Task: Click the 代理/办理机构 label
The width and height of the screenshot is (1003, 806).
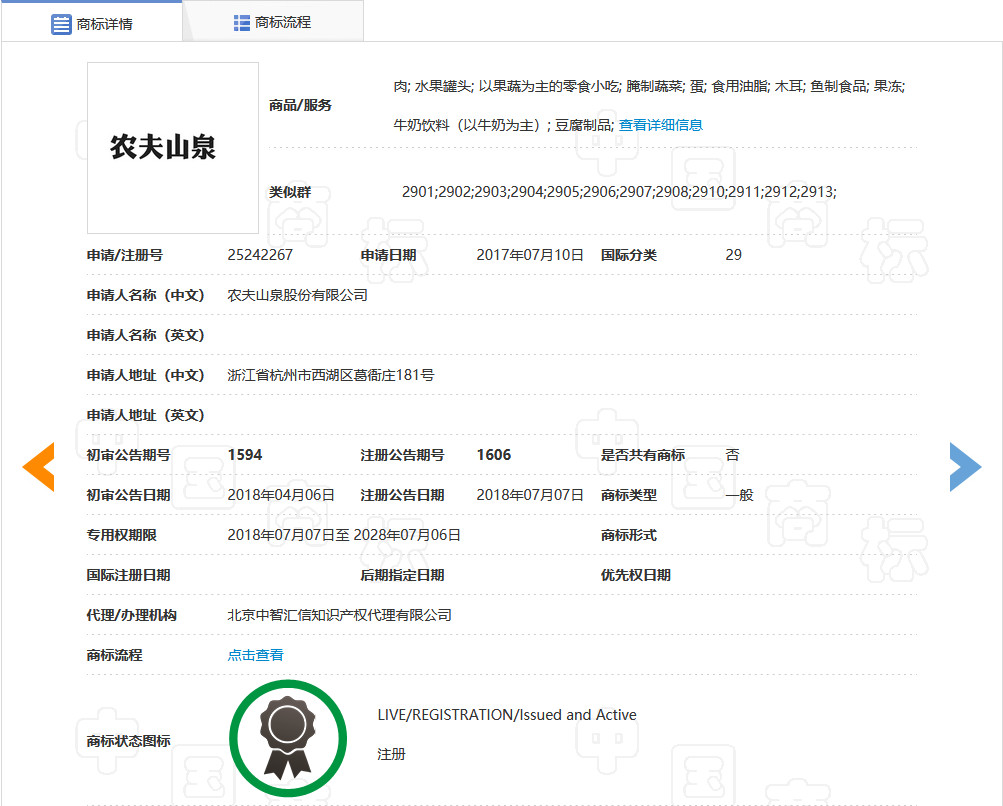Action: pyautogui.click(x=131, y=615)
